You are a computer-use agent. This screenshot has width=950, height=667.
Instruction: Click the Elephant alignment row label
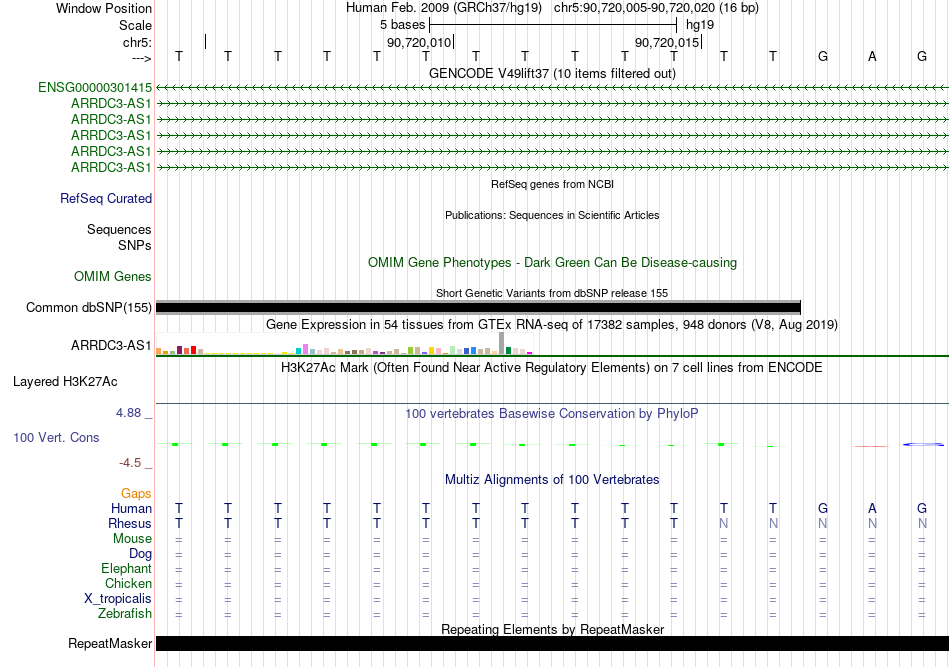pos(126,568)
